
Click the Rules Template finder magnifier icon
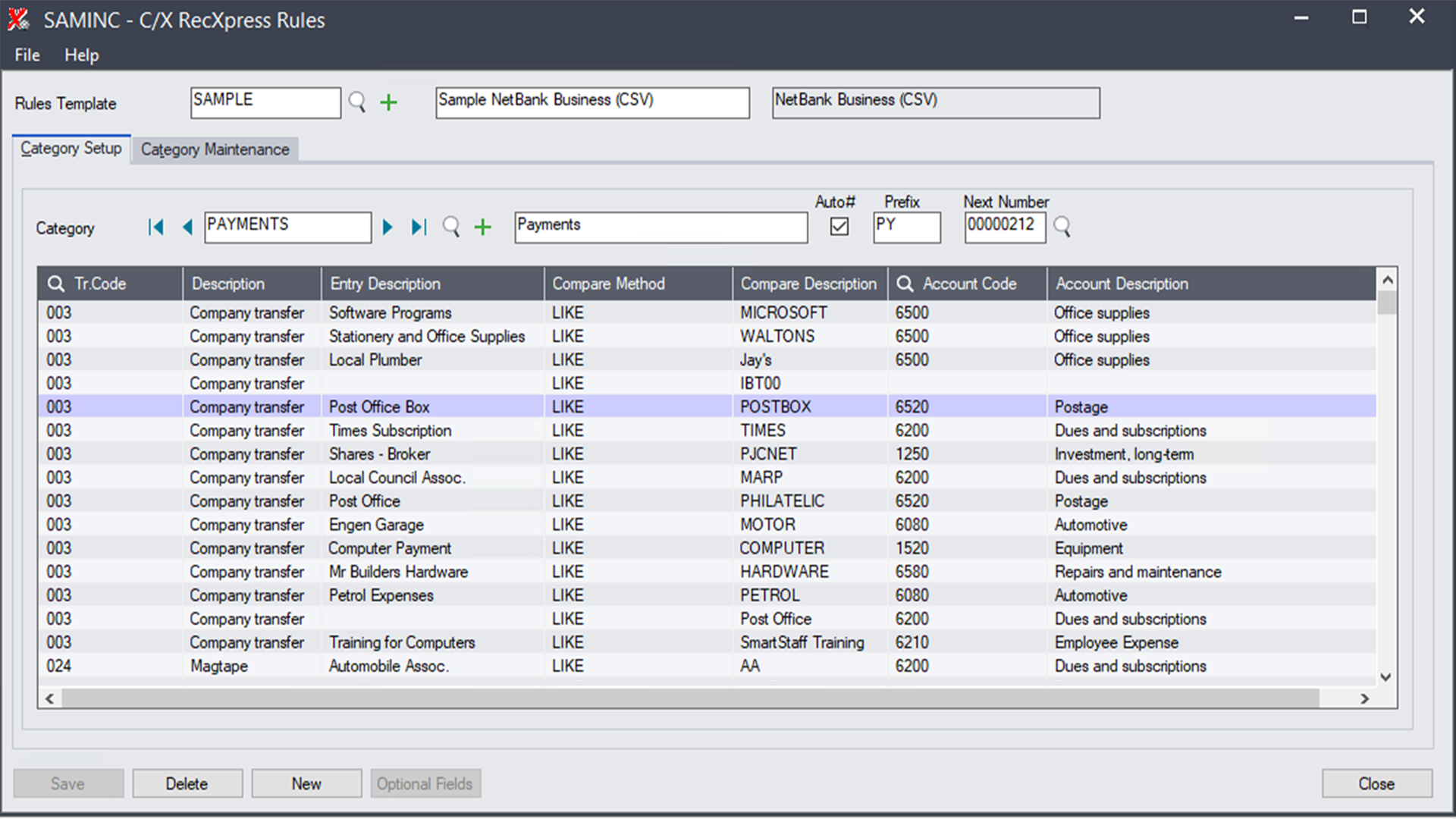[x=356, y=102]
